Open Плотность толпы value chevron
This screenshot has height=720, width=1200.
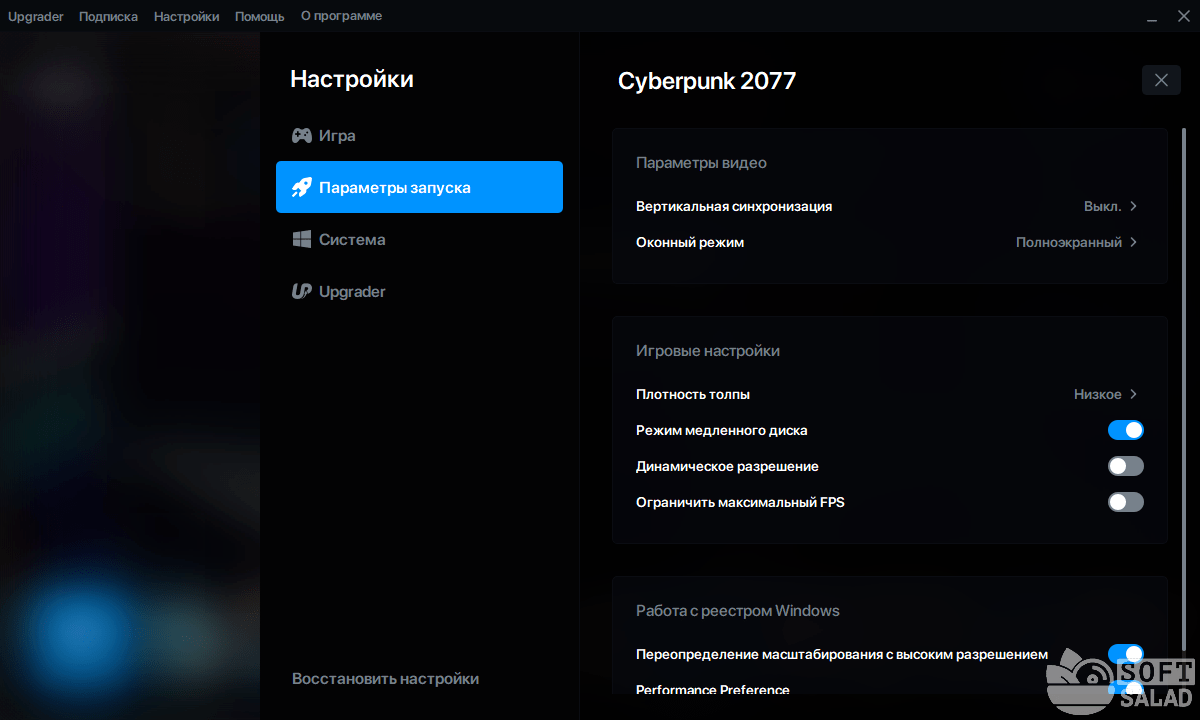point(1133,394)
